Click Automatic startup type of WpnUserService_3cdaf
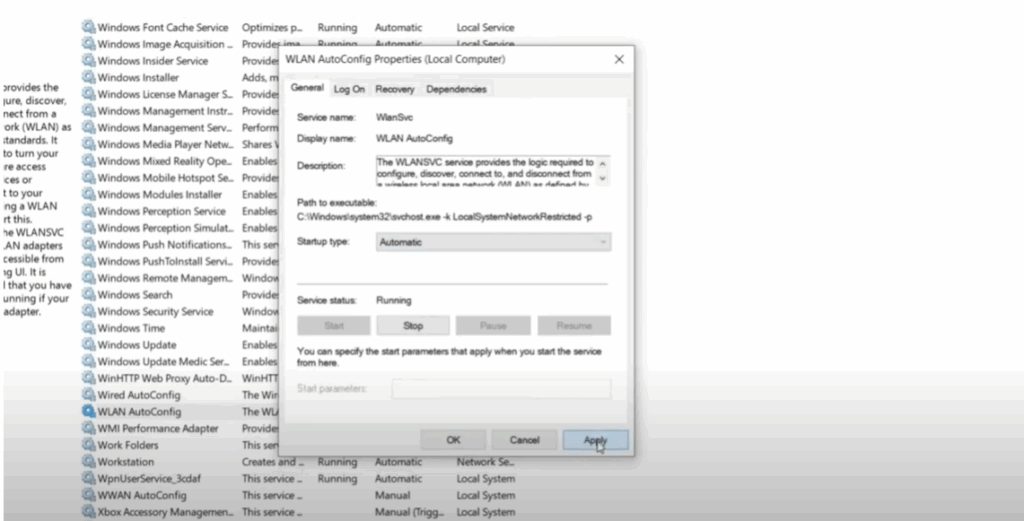This screenshot has height=521, width=1024. [x=398, y=479]
